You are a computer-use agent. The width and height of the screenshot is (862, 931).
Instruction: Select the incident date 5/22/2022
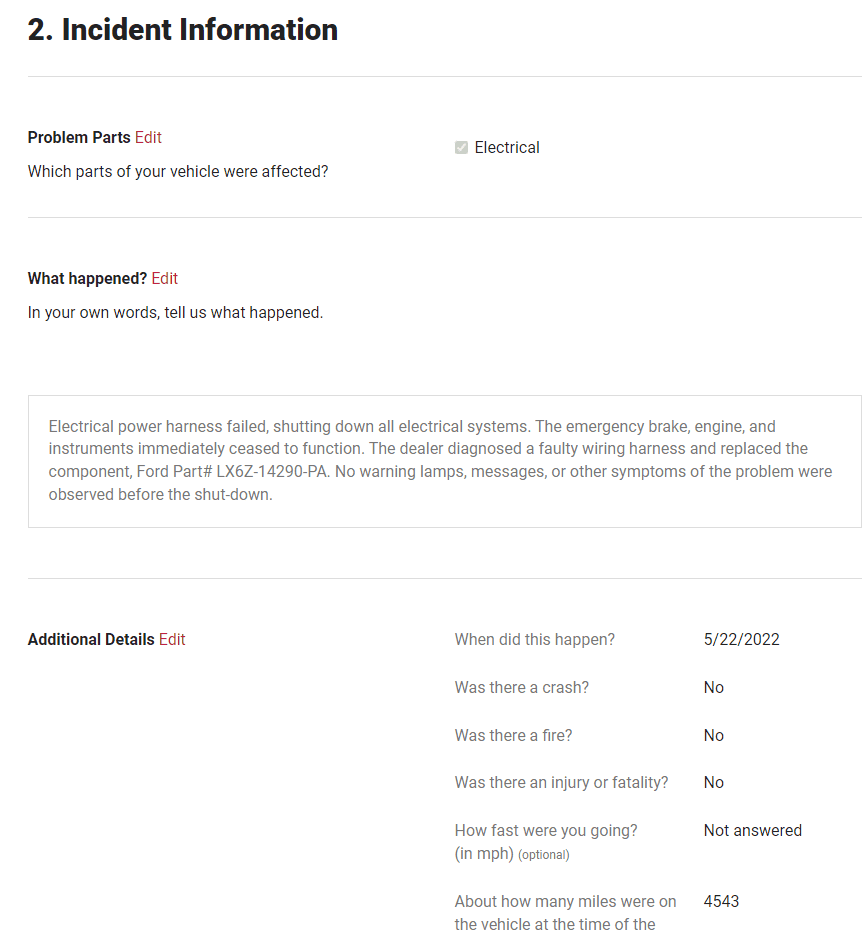741,639
